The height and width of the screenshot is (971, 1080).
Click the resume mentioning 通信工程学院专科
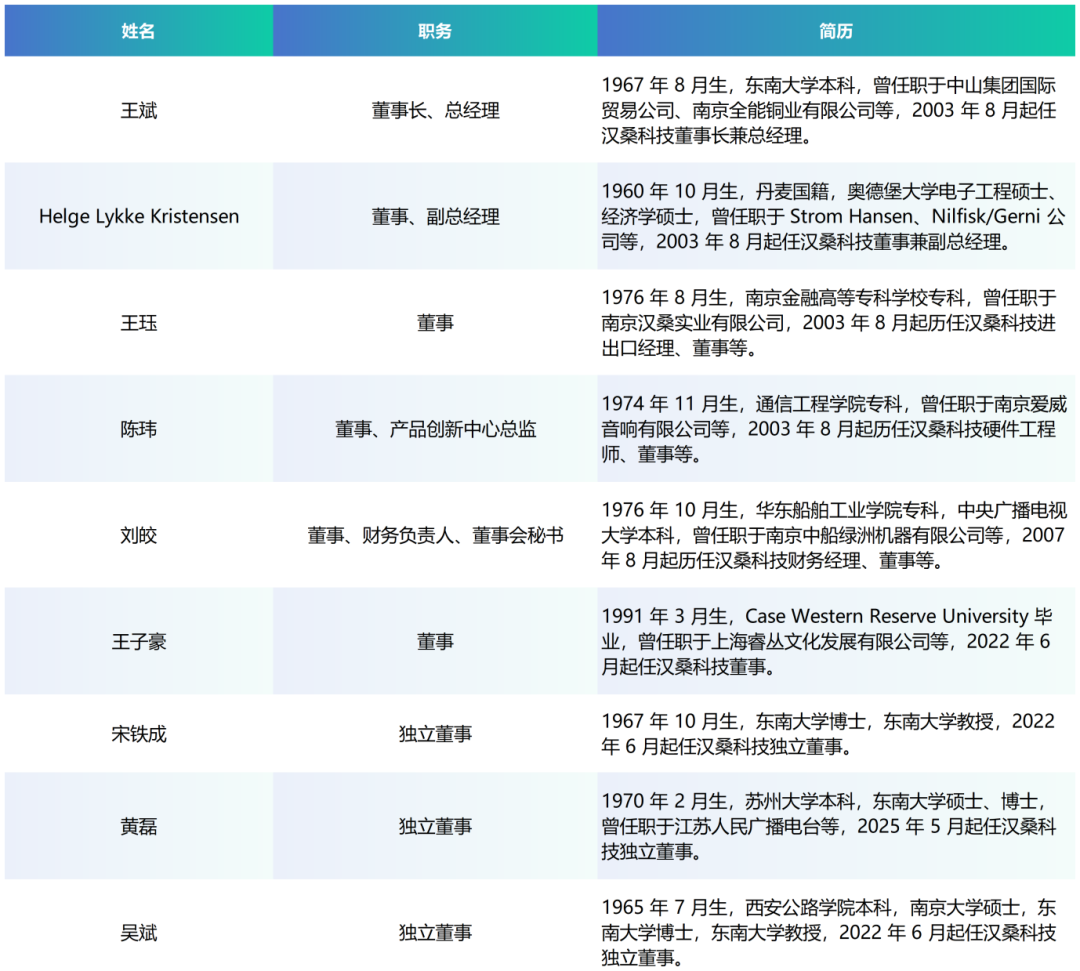(833, 429)
